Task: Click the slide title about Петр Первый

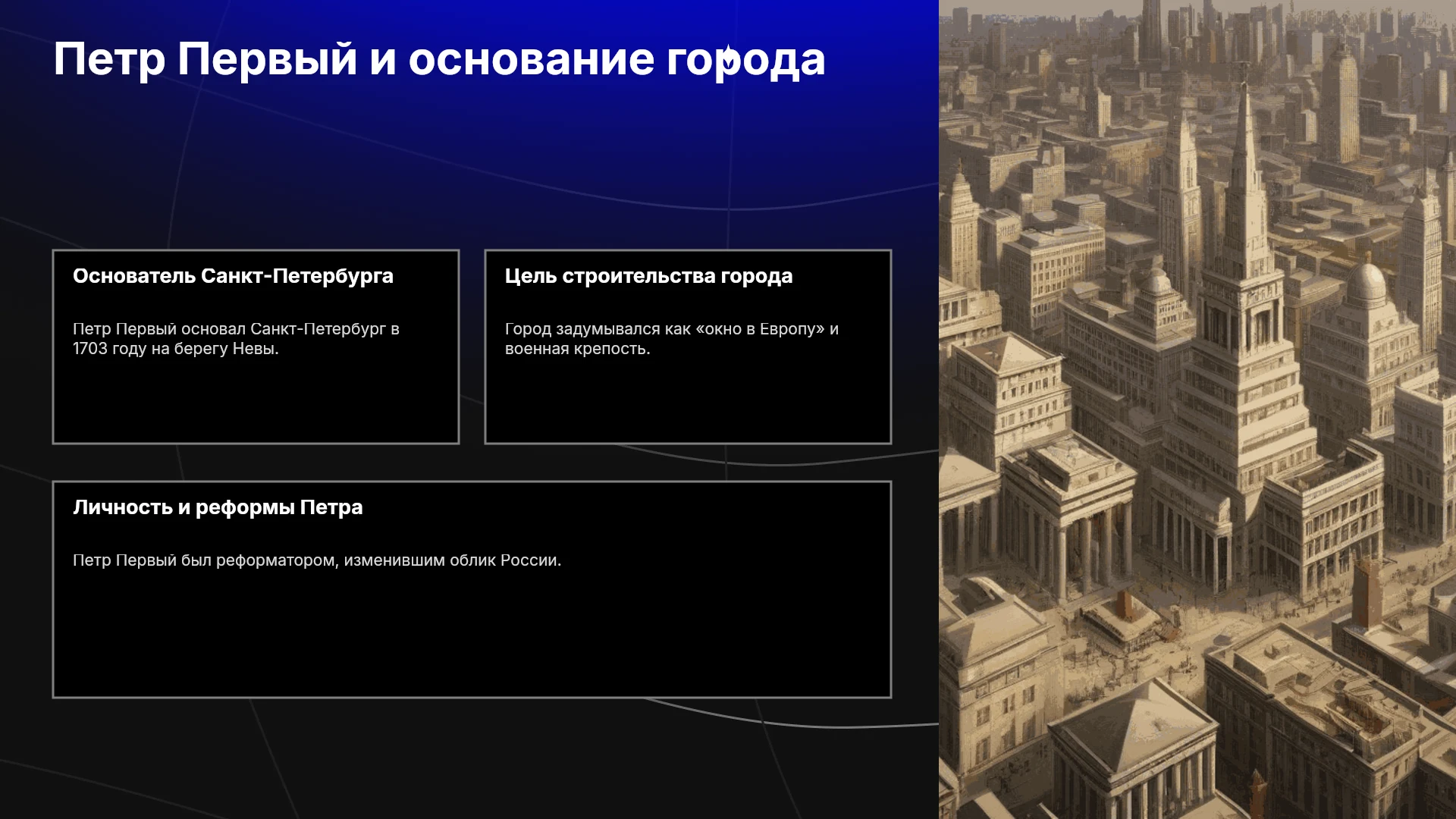Action: (x=439, y=60)
